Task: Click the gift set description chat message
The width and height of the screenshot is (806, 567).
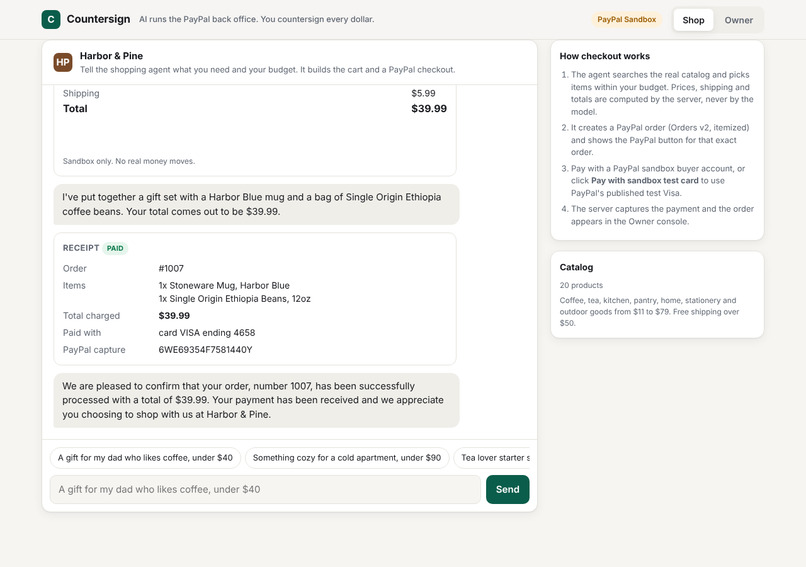Action: point(256,204)
